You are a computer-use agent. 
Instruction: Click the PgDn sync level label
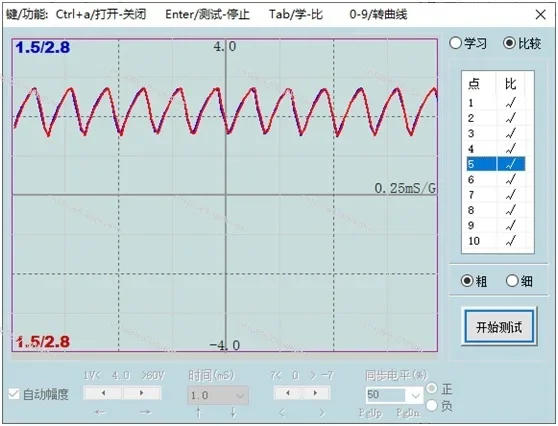coord(408,413)
